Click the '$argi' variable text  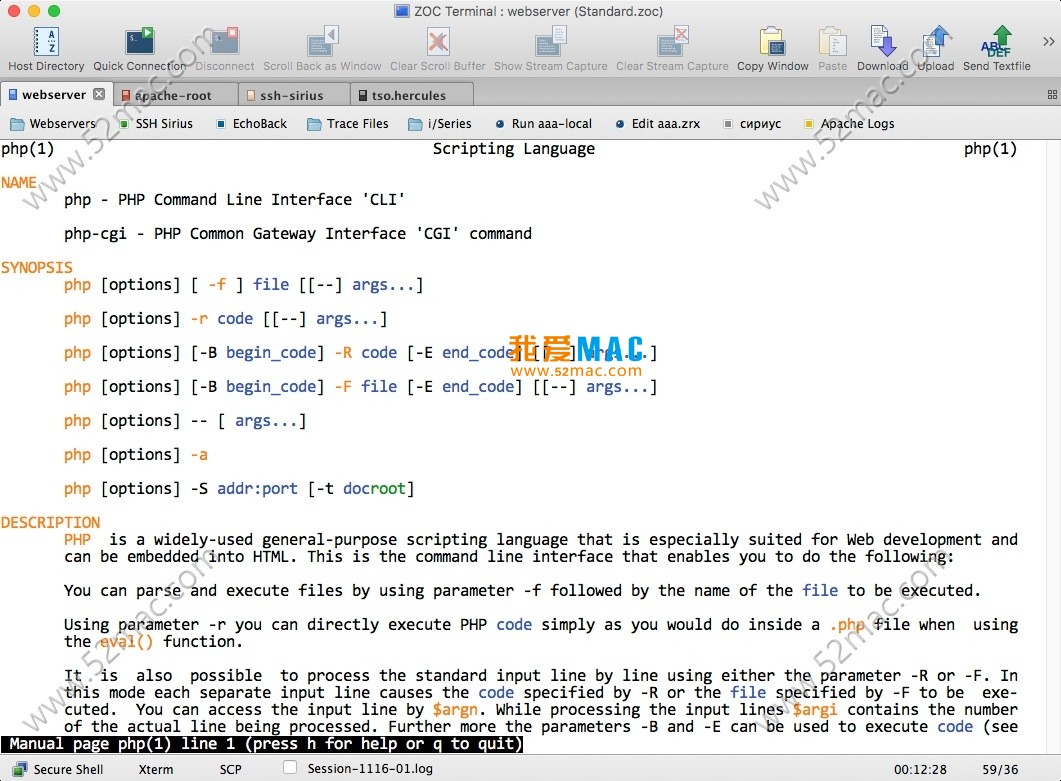pos(815,710)
